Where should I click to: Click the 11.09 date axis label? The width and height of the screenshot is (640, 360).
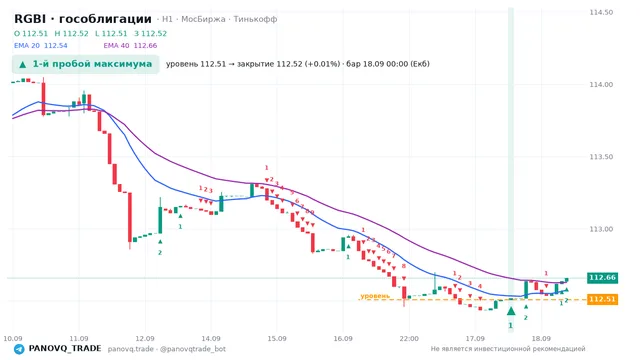pos(79,338)
